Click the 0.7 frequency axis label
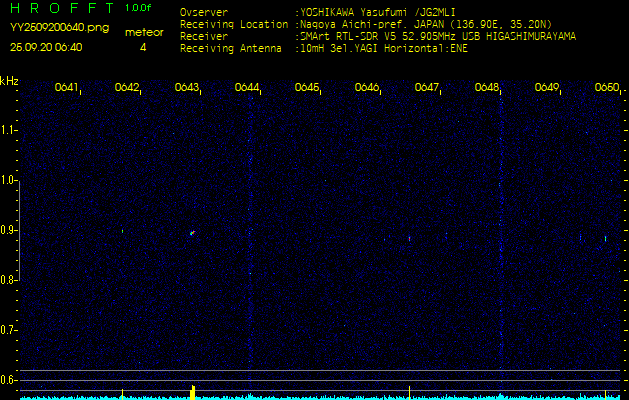 [x=8, y=330]
